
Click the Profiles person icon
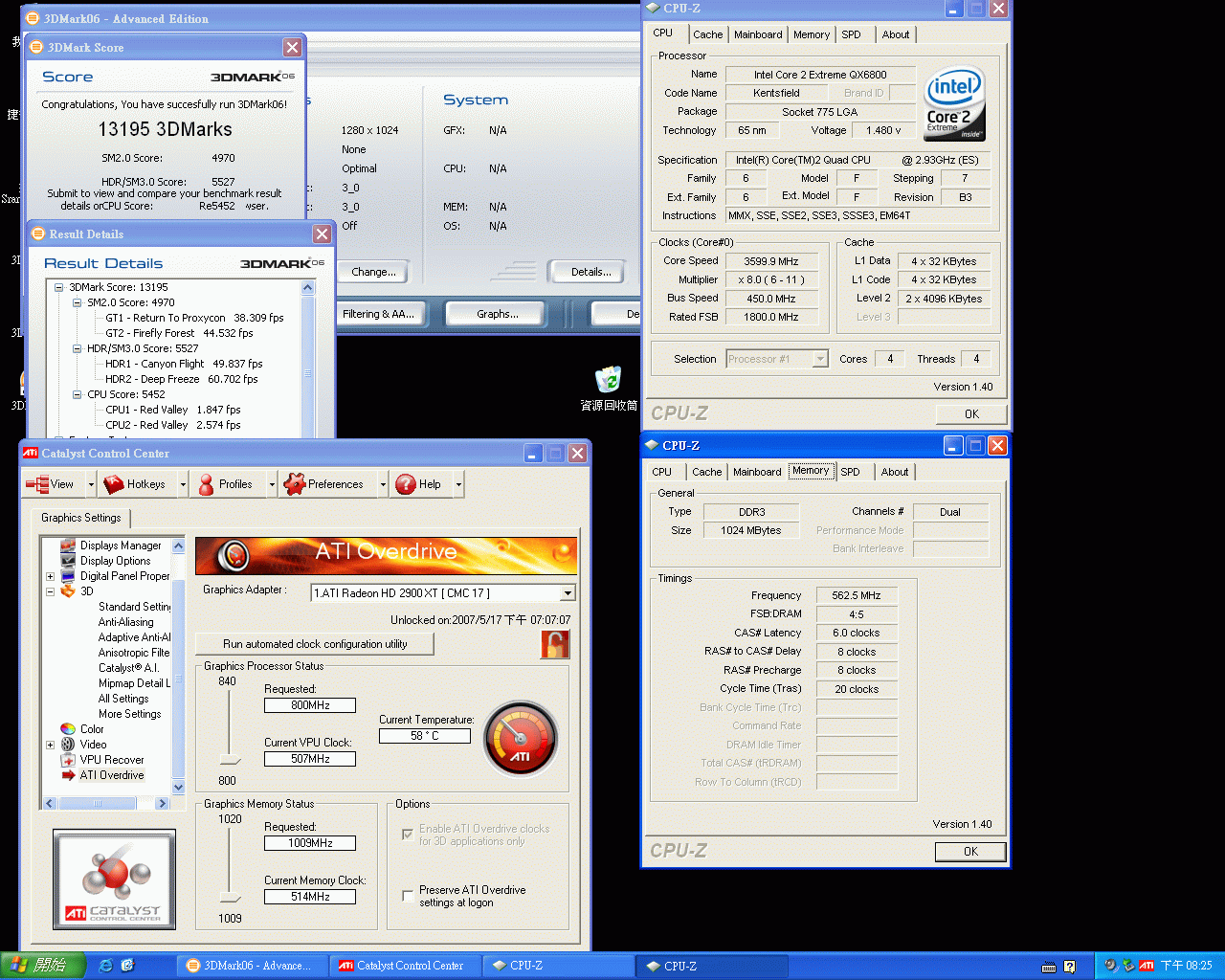(206, 484)
